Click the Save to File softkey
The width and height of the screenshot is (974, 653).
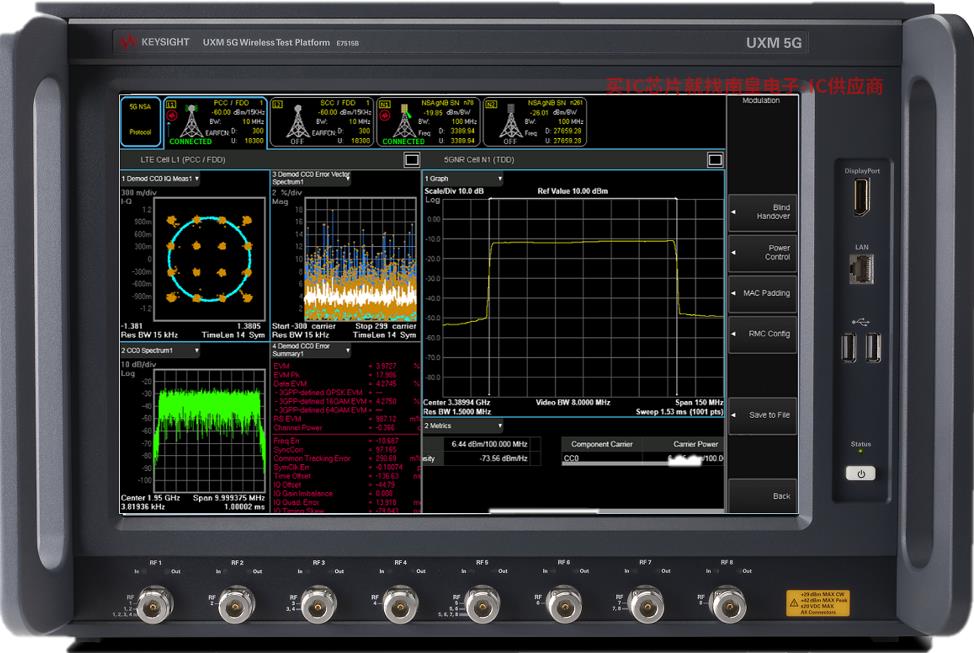point(762,415)
